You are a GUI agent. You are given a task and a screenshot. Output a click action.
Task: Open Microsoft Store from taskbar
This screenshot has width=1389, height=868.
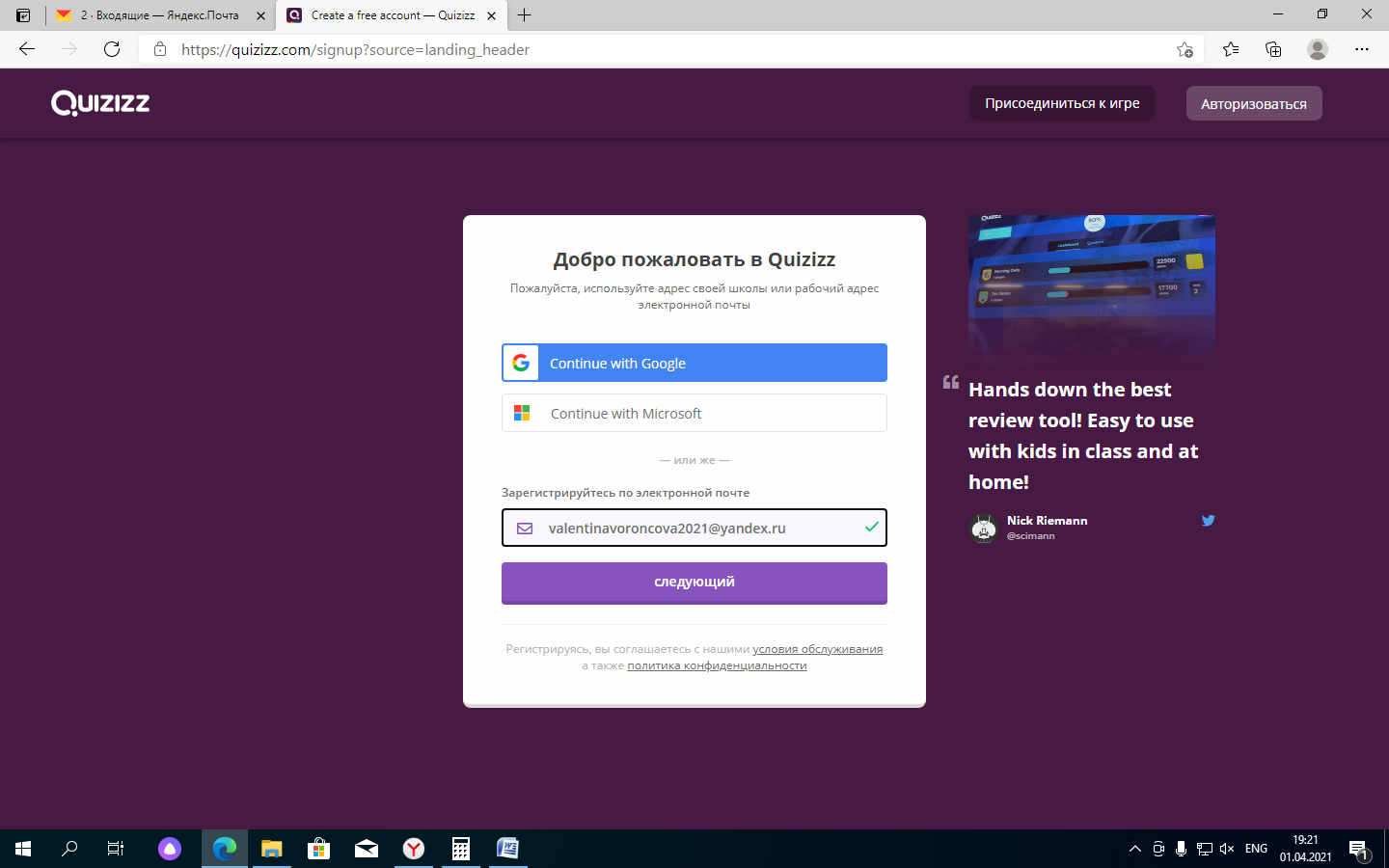point(319,849)
